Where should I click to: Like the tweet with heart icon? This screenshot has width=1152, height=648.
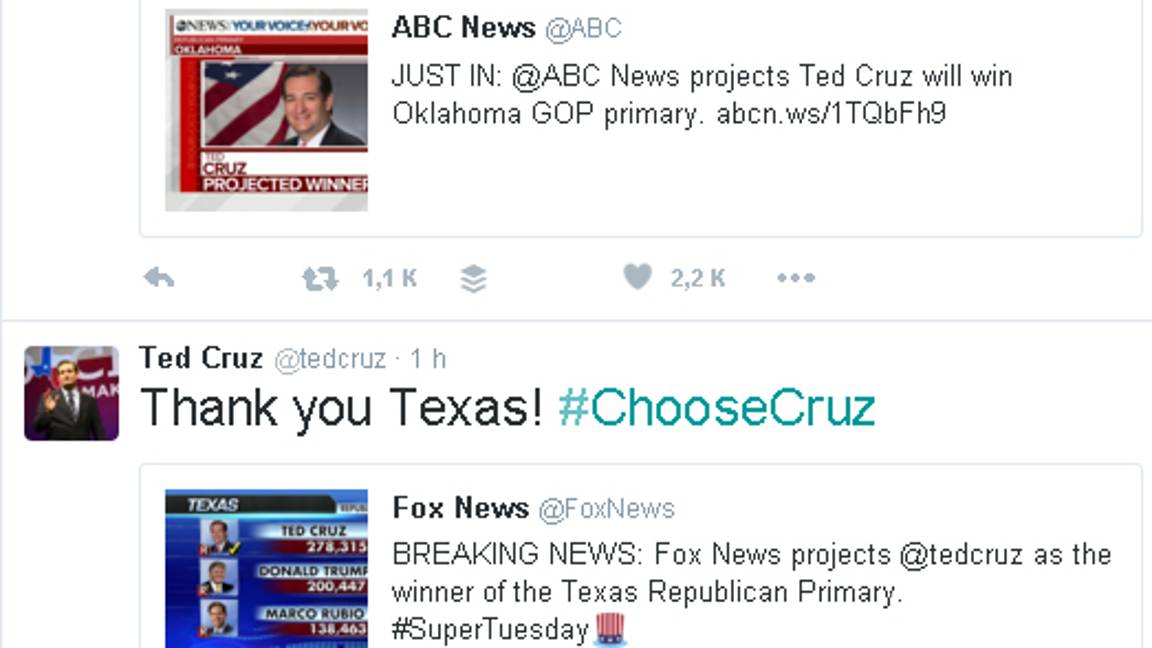tap(637, 277)
